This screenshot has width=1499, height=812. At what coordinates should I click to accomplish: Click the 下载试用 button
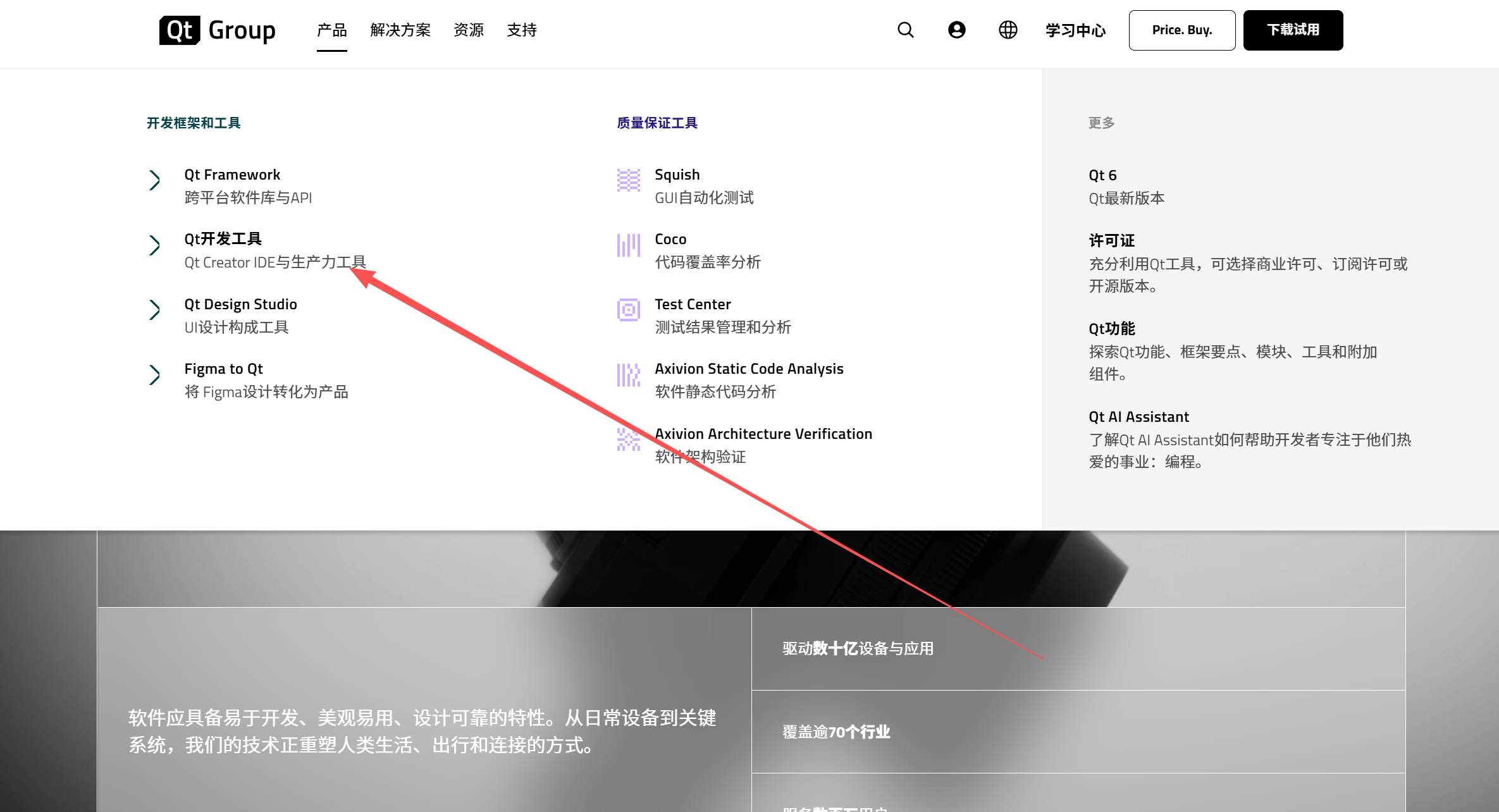click(x=1292, y=30)
